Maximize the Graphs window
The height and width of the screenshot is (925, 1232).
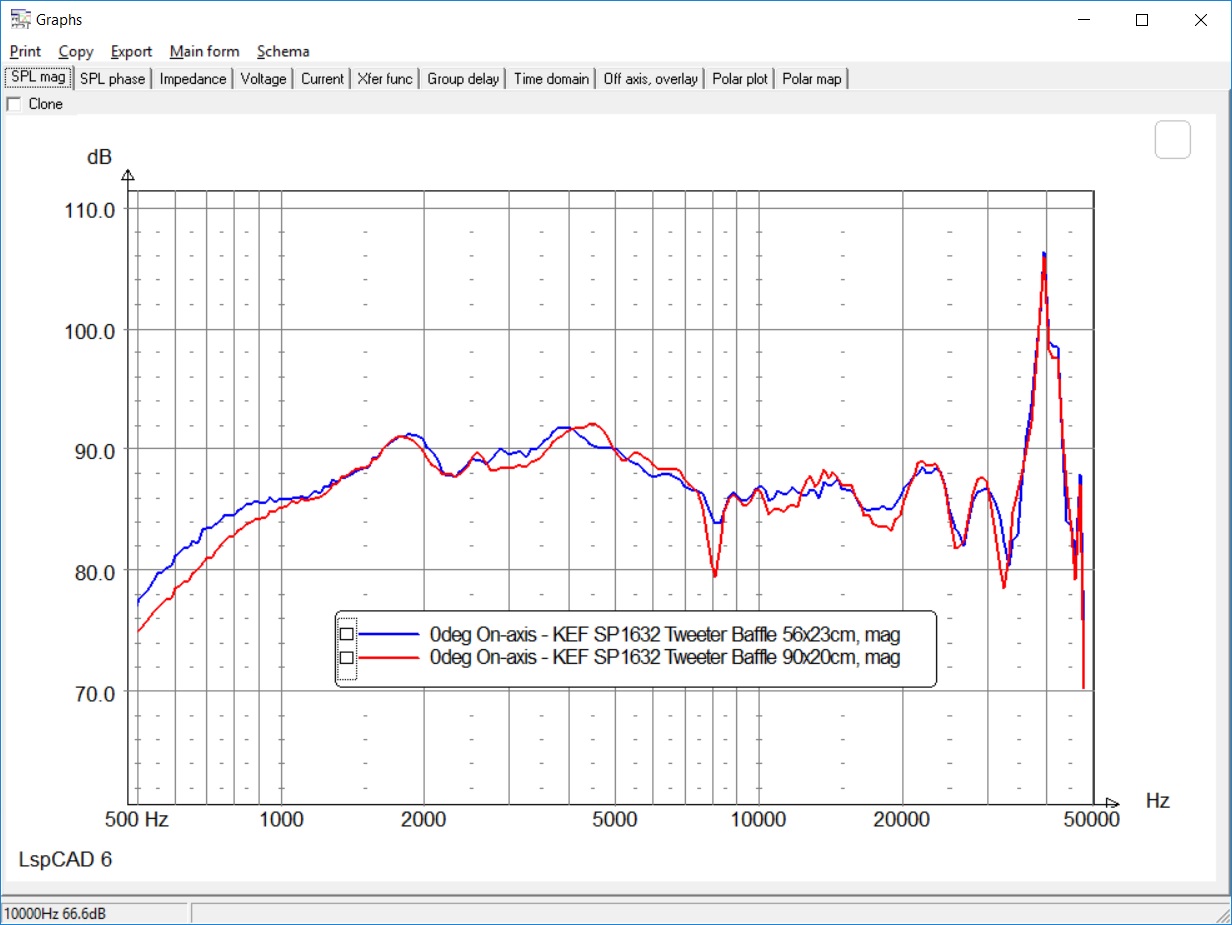(x=1142, y=20)
